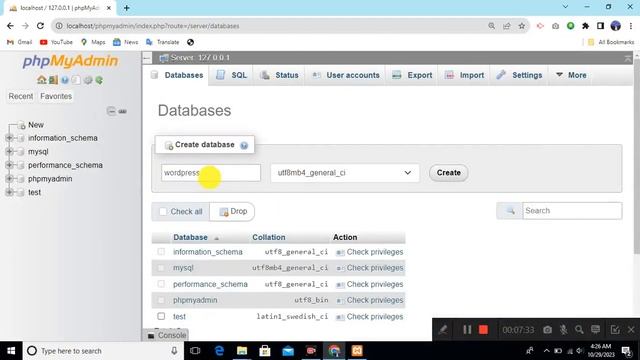
Task: Open recorder zoom magnifier icon
Action: [579, 329]
